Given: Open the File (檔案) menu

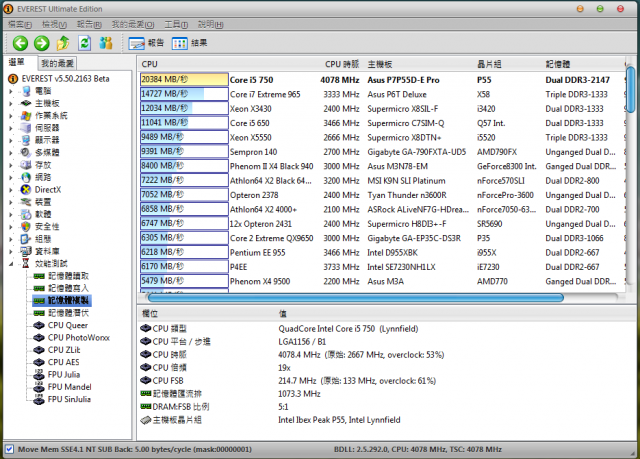Looking at the screenshot, I should [20, 24].
